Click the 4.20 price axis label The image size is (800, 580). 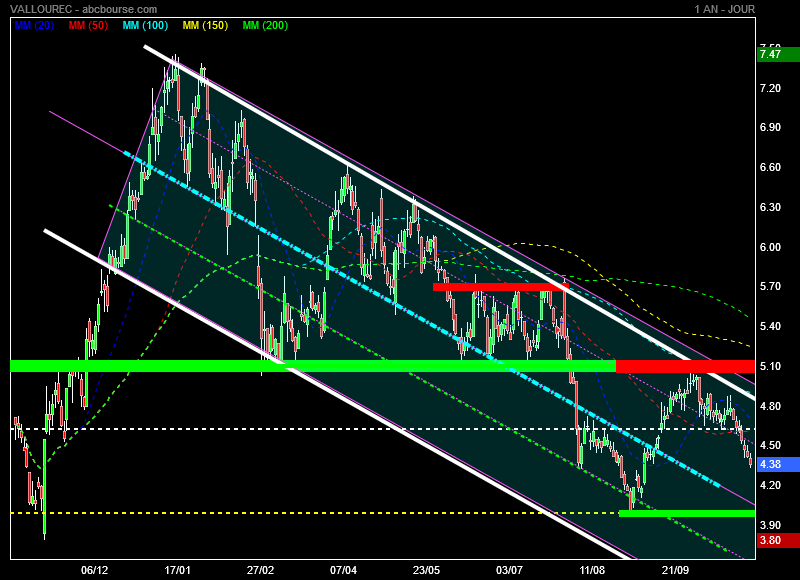point(770,485)
